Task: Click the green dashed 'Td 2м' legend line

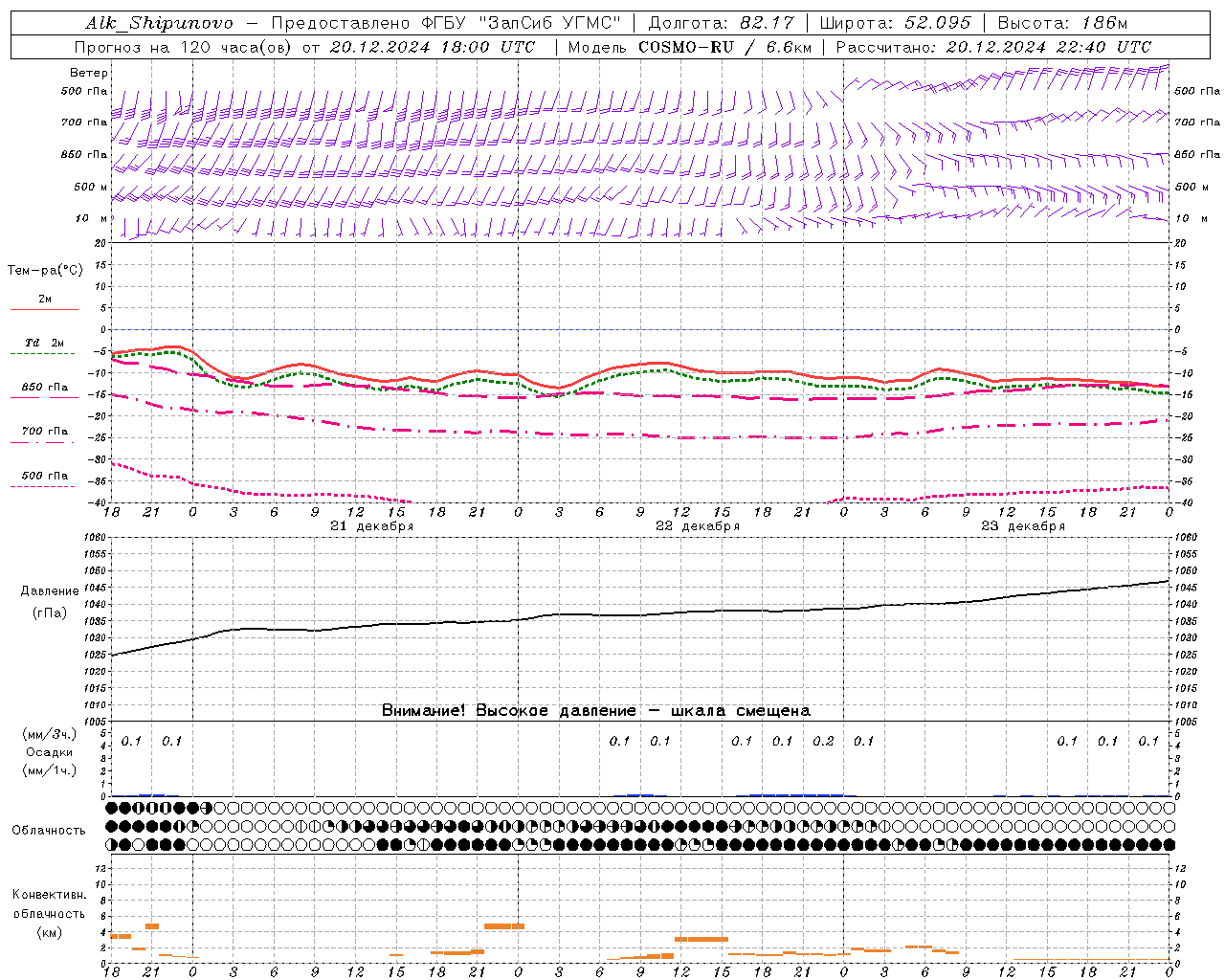Action: (x=42, y=353)
